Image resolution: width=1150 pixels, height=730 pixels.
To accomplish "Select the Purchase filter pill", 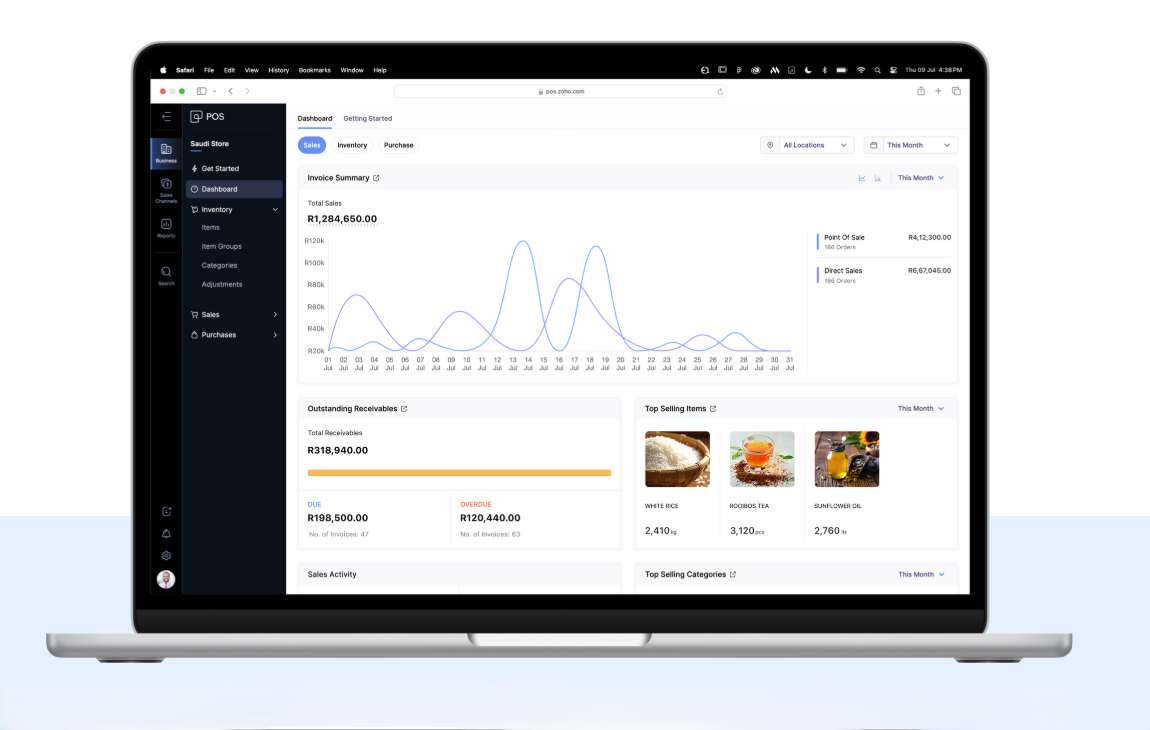I will [398, 145].
